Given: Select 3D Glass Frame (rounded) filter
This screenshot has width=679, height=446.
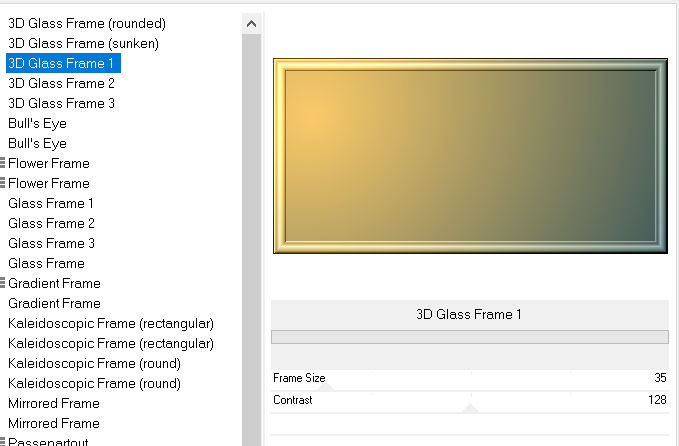Looking at the screenshot, I should pos(87,23).
